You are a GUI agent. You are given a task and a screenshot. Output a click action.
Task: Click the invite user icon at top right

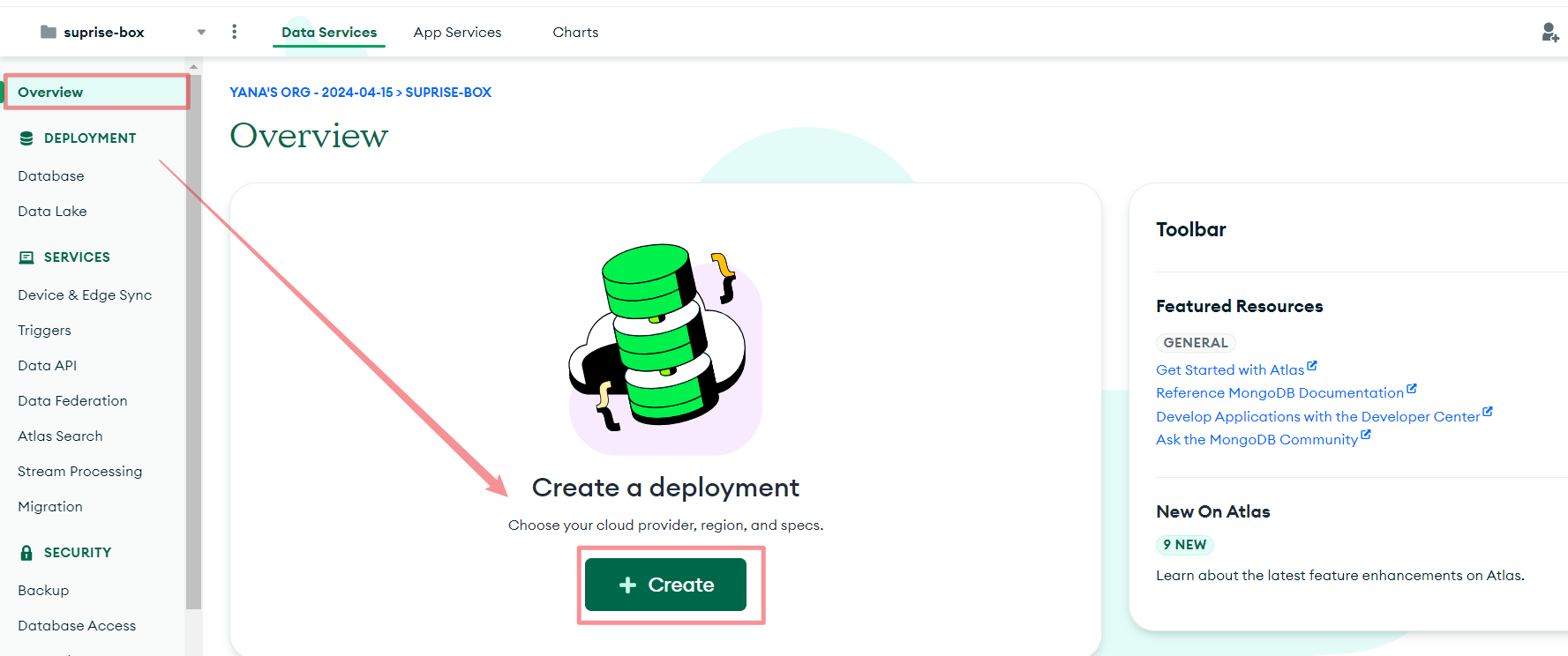pos(1549,33)
